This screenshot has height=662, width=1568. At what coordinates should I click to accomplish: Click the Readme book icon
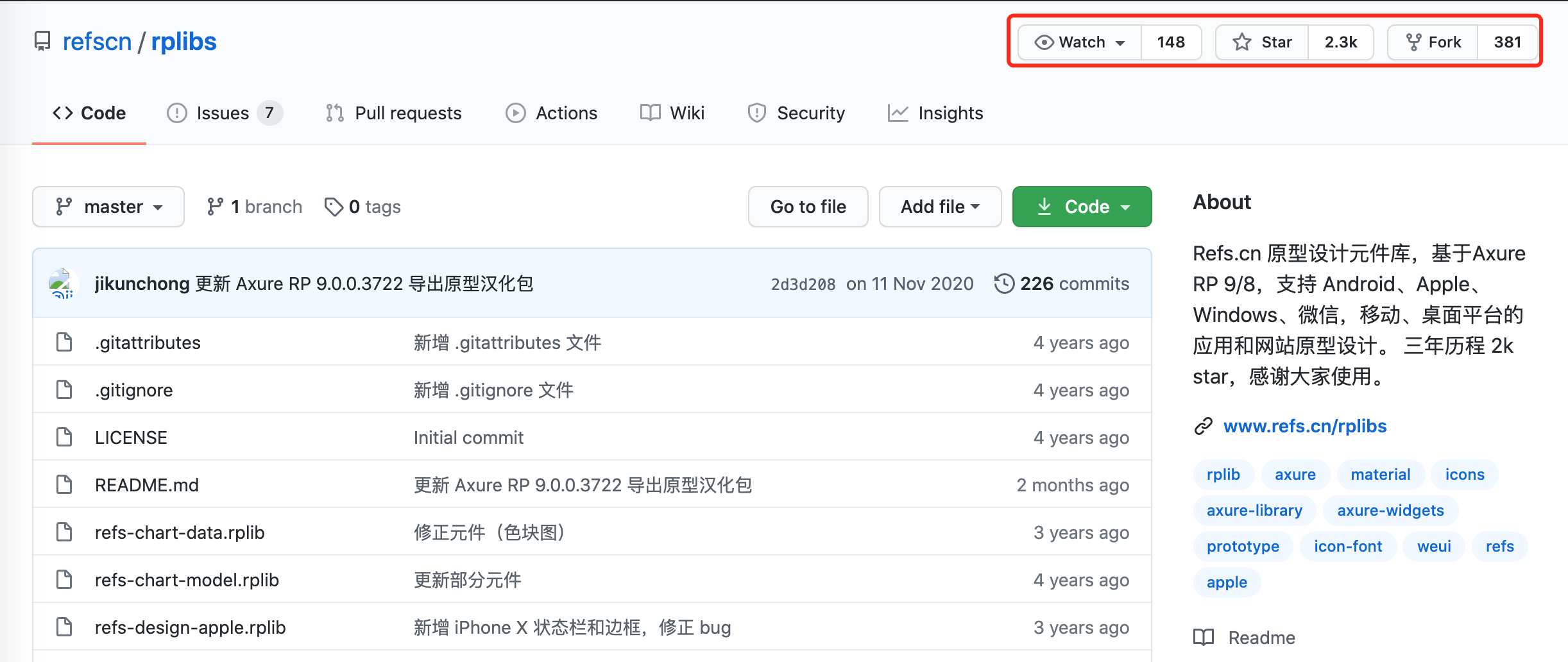click(x=1204, y=637)
